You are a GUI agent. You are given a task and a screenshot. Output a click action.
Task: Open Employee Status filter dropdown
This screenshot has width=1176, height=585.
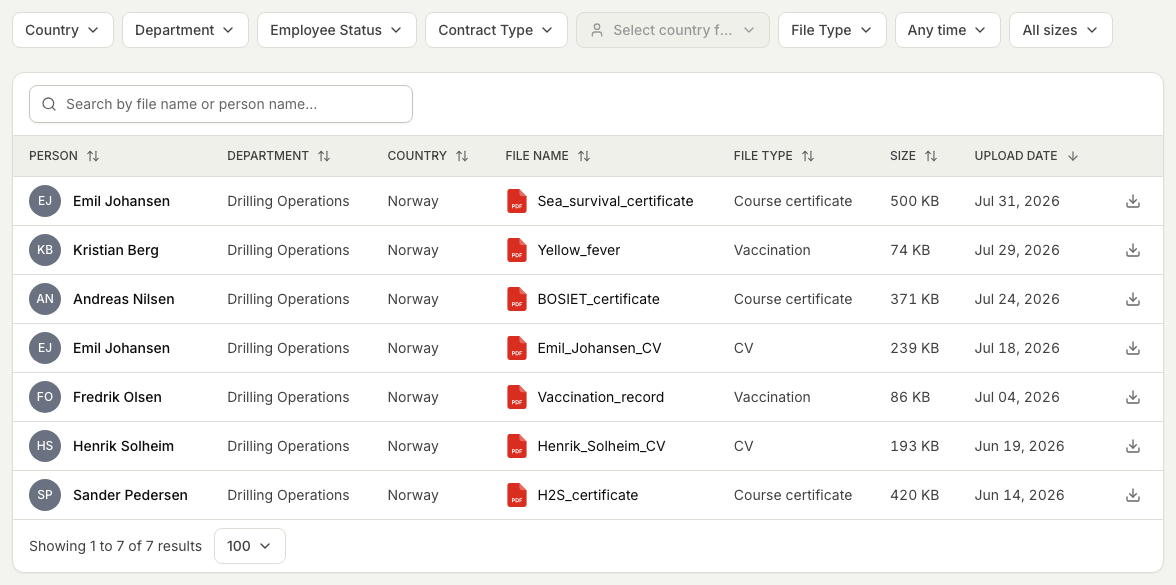click(x=337, y=30)
